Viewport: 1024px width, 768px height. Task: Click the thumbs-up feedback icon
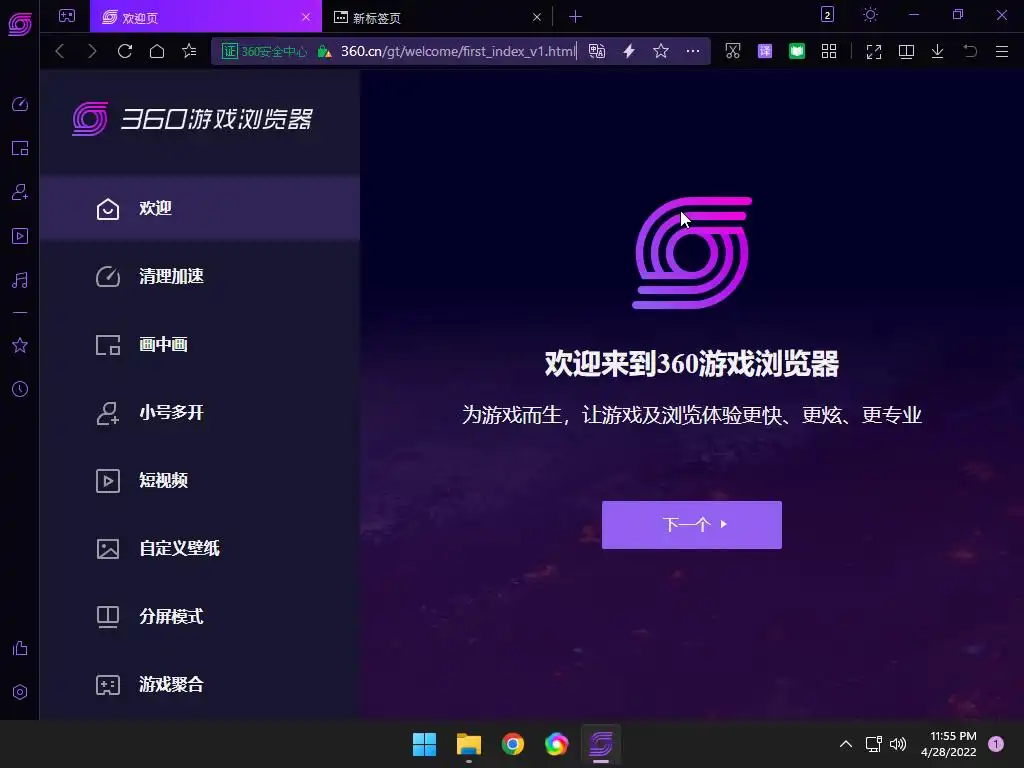pos(20,648)
